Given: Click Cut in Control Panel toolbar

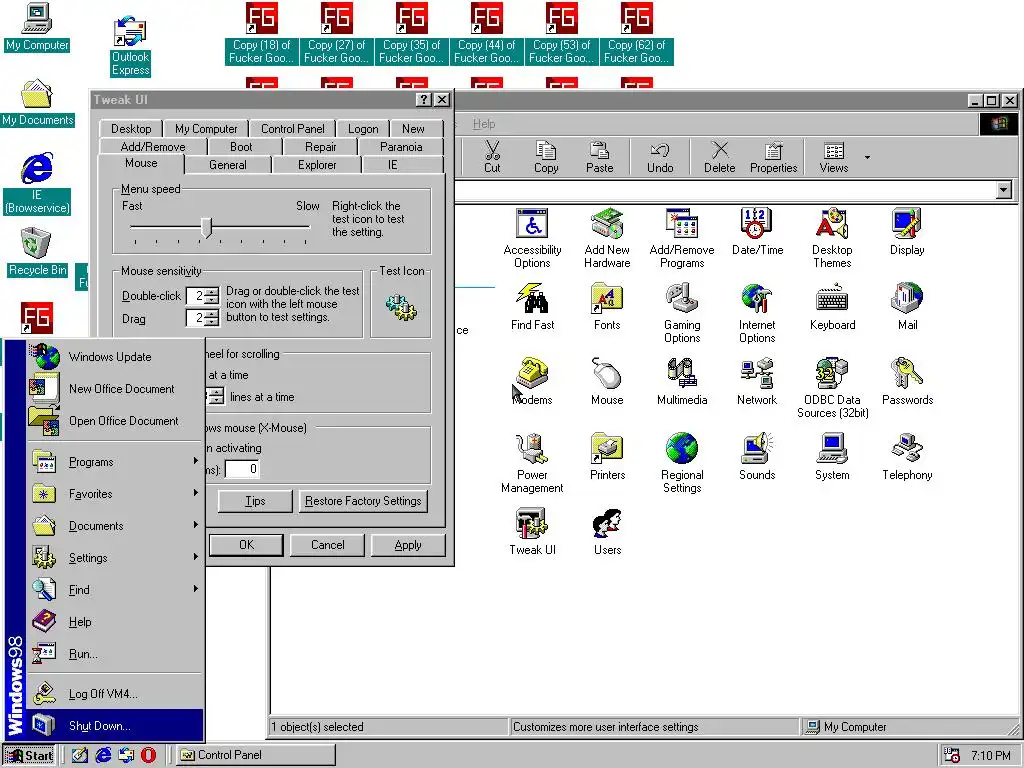Looking at the screenshot, I should (x=492, y=157).
